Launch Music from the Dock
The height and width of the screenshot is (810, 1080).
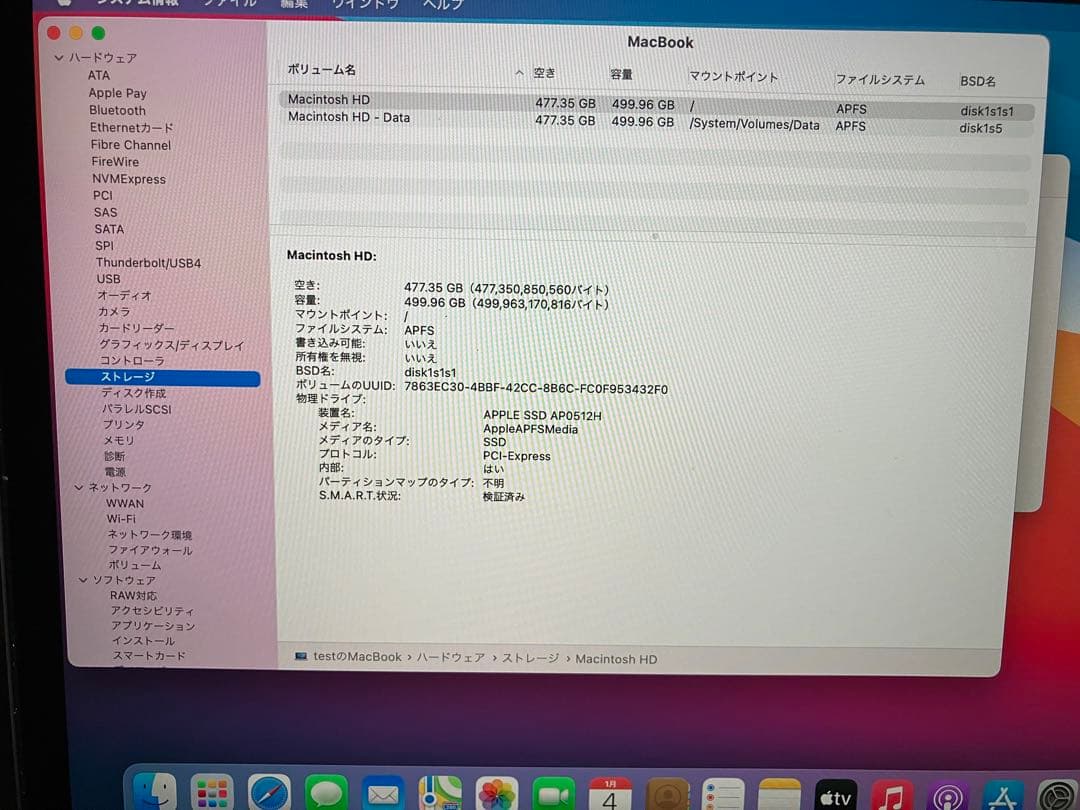point(893,797)
